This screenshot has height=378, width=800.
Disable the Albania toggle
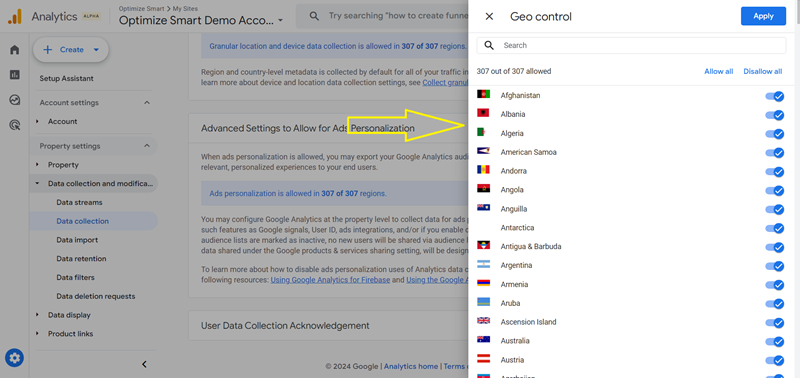(774, 115)
